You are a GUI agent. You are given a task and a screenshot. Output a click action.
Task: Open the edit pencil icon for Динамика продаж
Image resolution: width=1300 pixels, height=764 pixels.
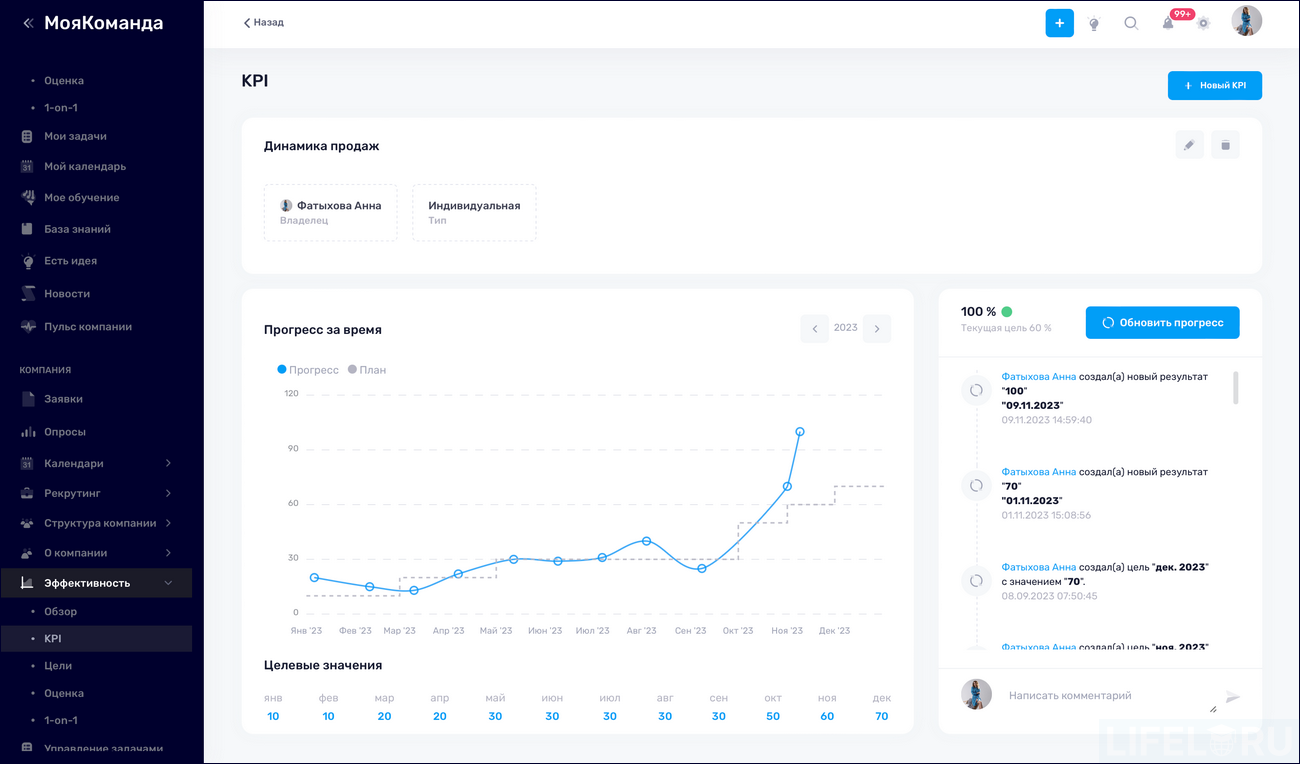tap(1189, 145)
